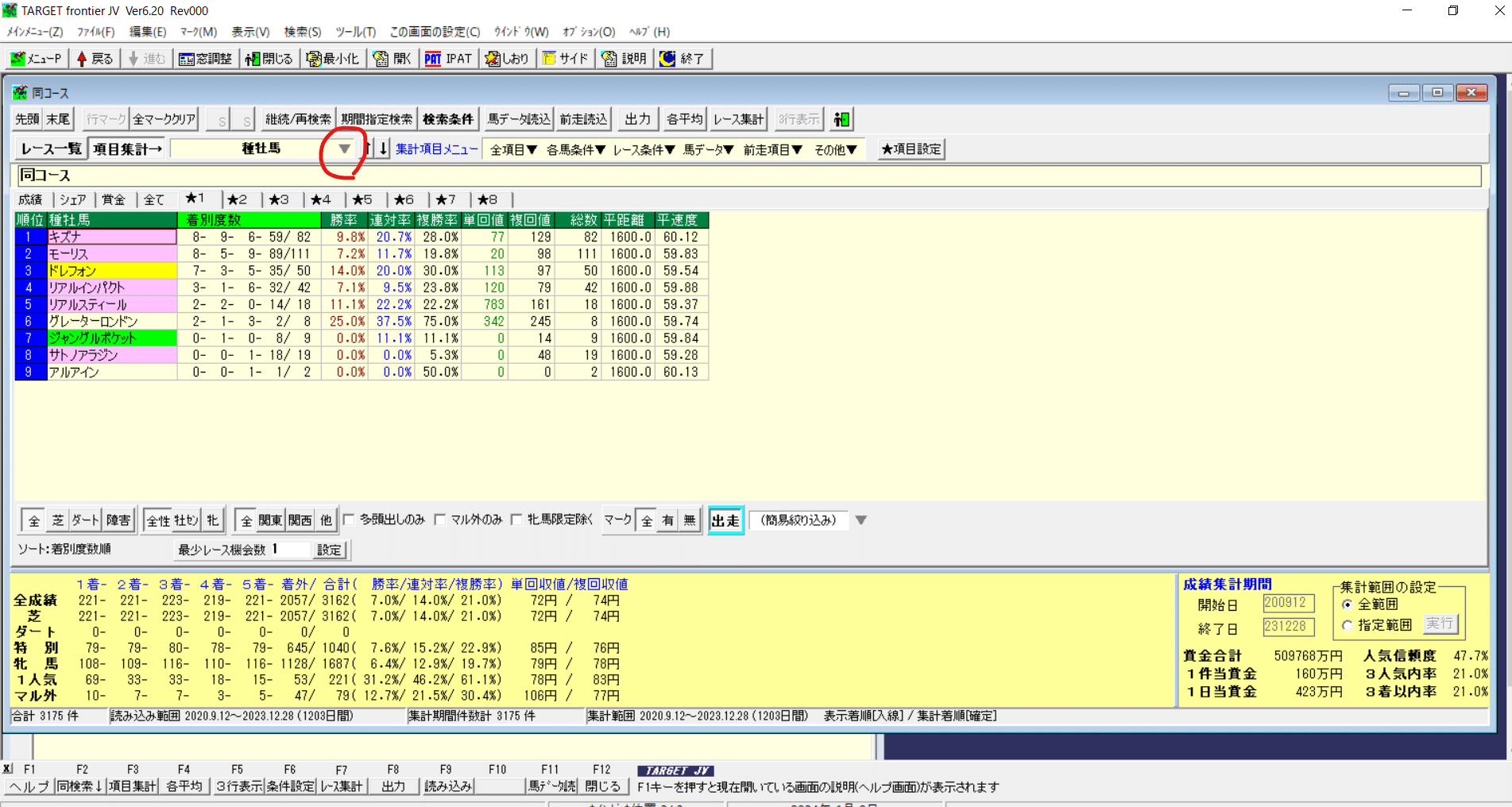Open the ファイル(F) menu

(x=95, y=32)
